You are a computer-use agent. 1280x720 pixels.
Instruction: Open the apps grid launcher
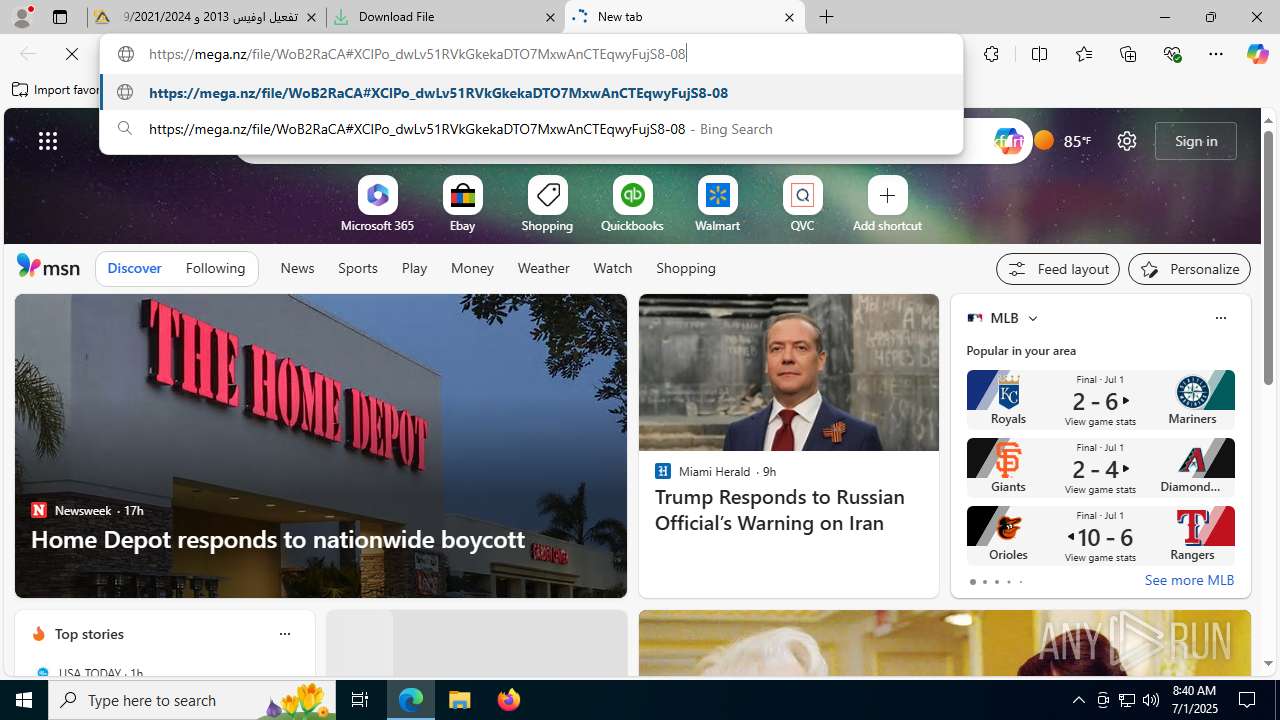(48, 141)
